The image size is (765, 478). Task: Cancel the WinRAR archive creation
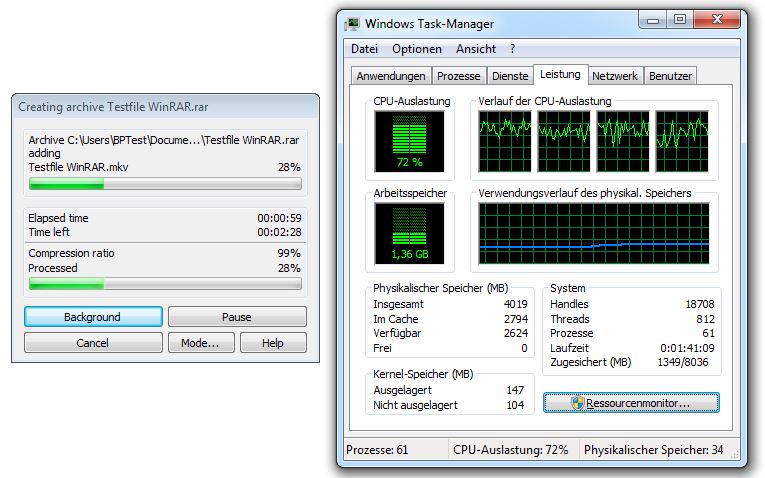[x=93, y=343]
